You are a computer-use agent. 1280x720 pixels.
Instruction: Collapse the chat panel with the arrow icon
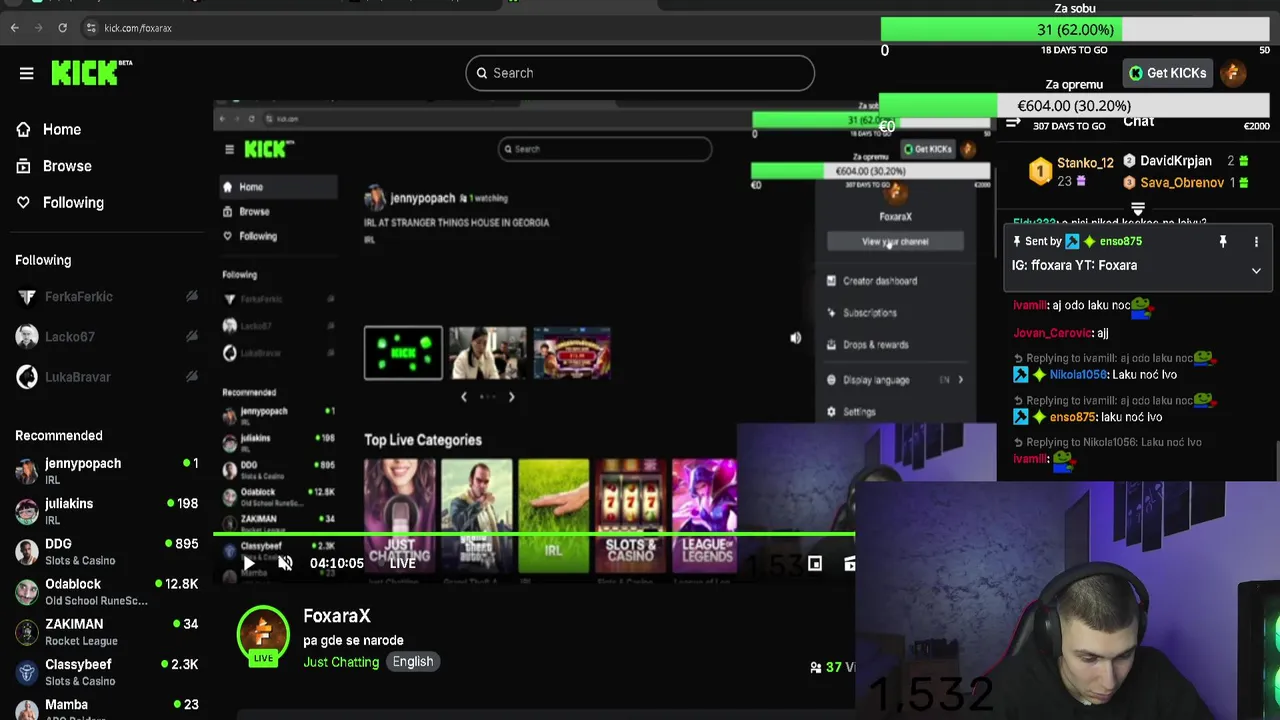(x=1013, y=122)
